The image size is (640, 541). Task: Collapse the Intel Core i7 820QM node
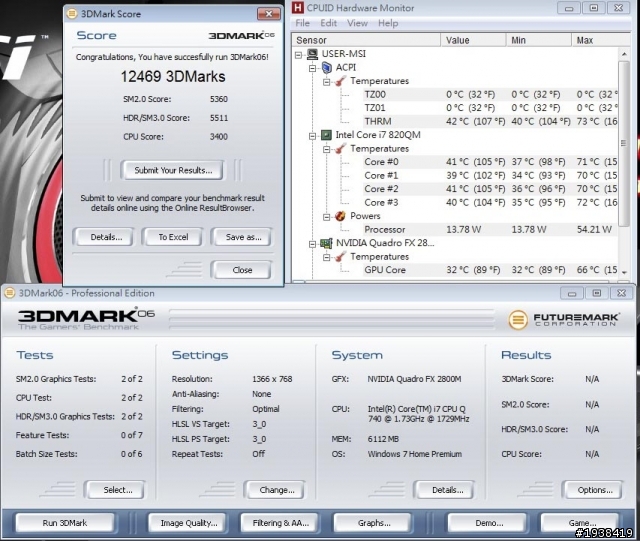pyautogui.click(x=313, y=136)
